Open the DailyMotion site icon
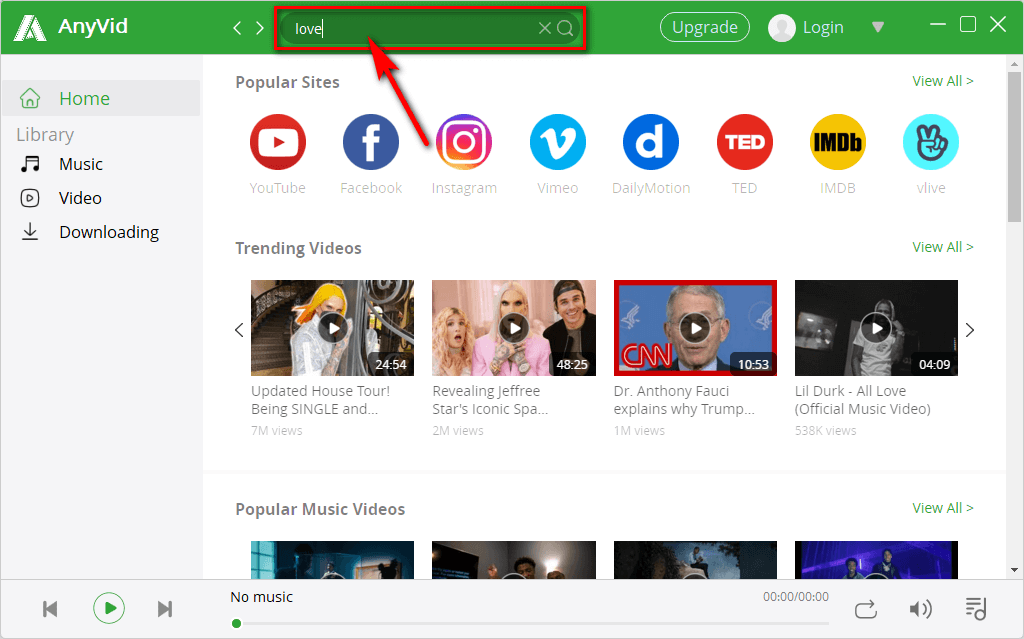This screenshot has height=639, width=1024. tap(651, 142)
